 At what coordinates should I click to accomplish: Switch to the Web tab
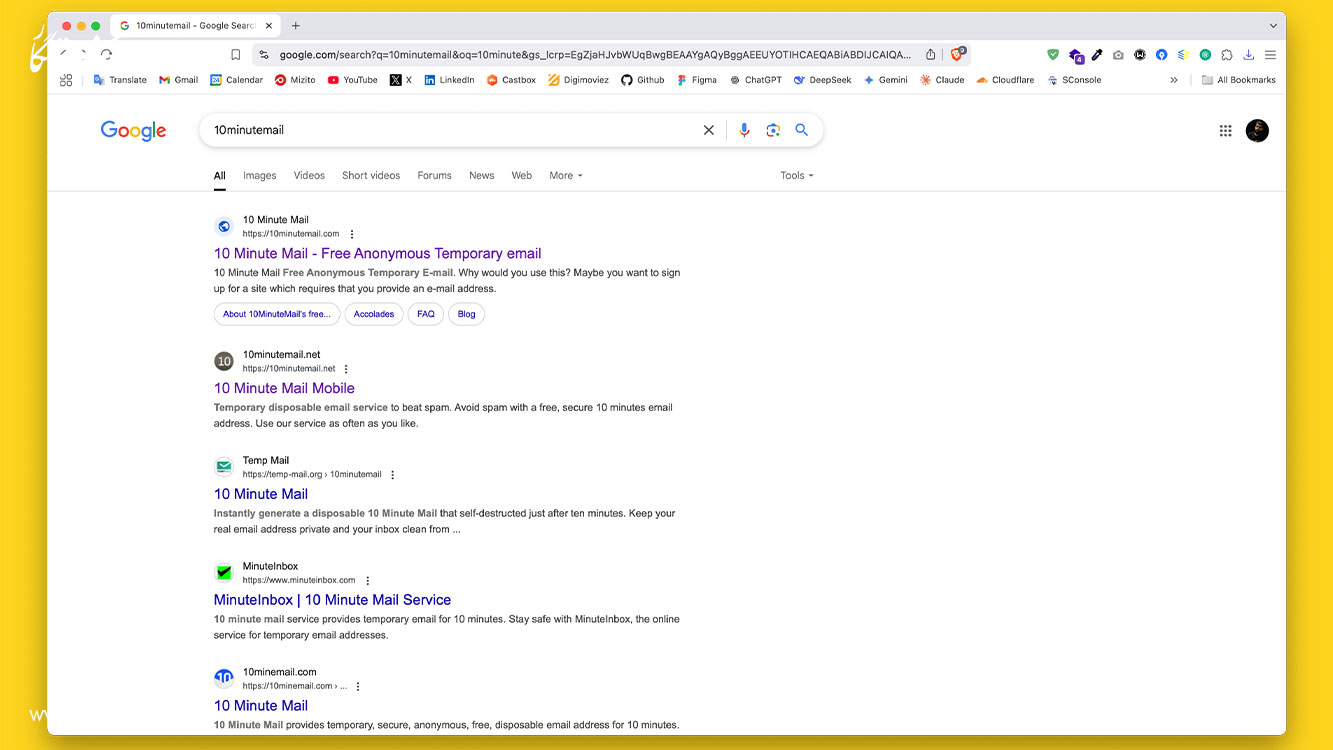point(522,175)
